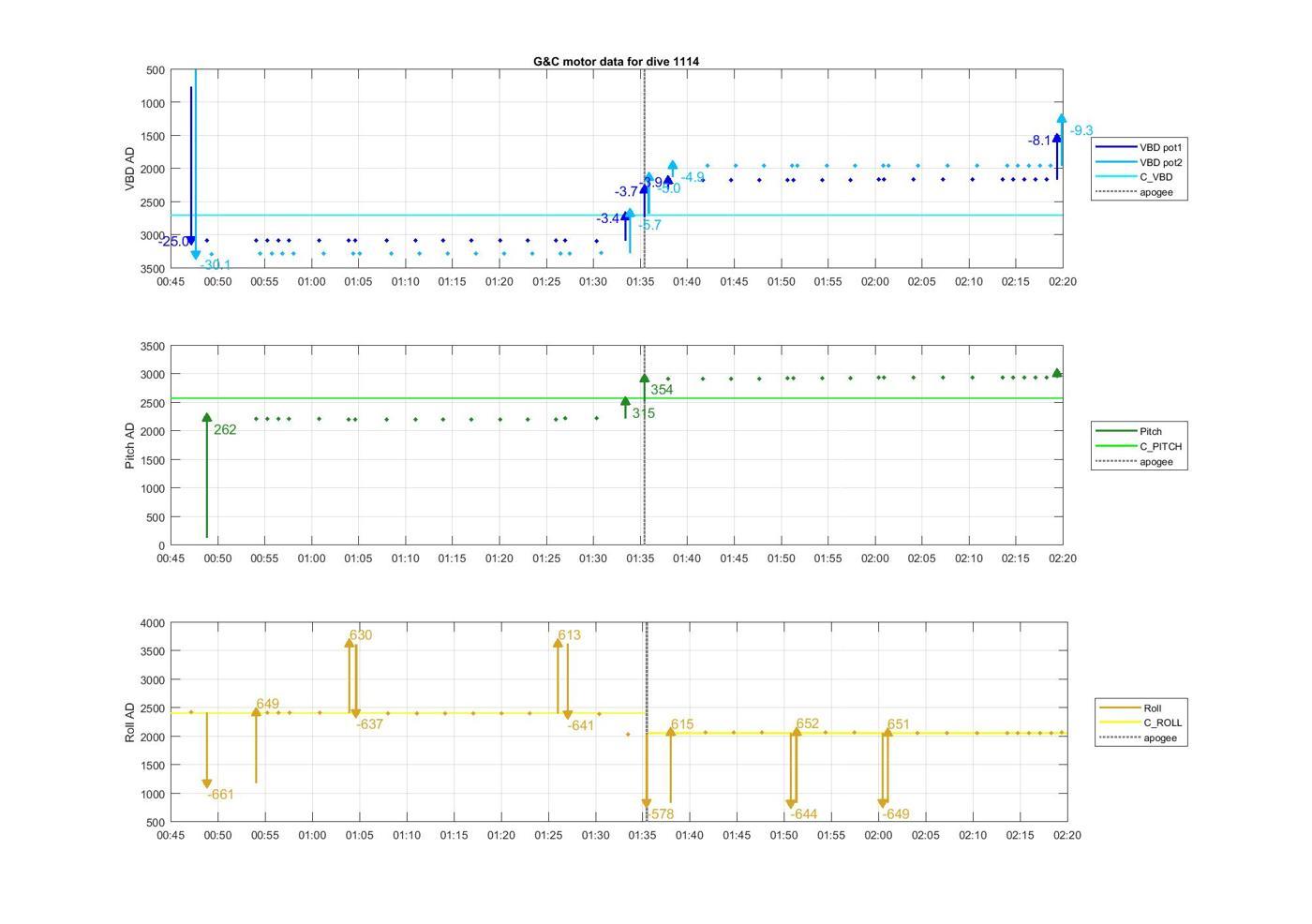Select the 'C_ROLL' legend entry
Viewport: 1312px width, 924px height.
click(x=1141, y=723)
